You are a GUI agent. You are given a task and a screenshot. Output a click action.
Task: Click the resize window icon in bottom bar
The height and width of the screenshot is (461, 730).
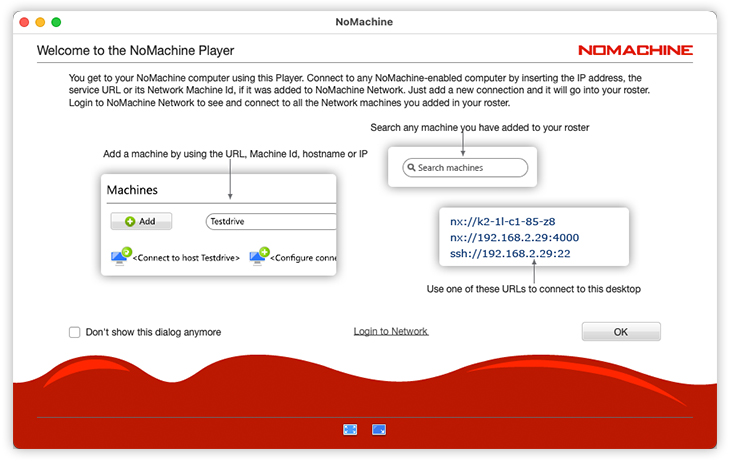(x=379, y=429)
